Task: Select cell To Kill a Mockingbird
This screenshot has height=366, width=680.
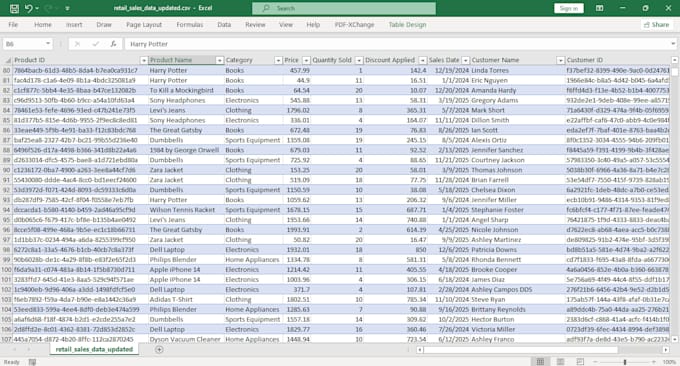Action: point(185,90)
